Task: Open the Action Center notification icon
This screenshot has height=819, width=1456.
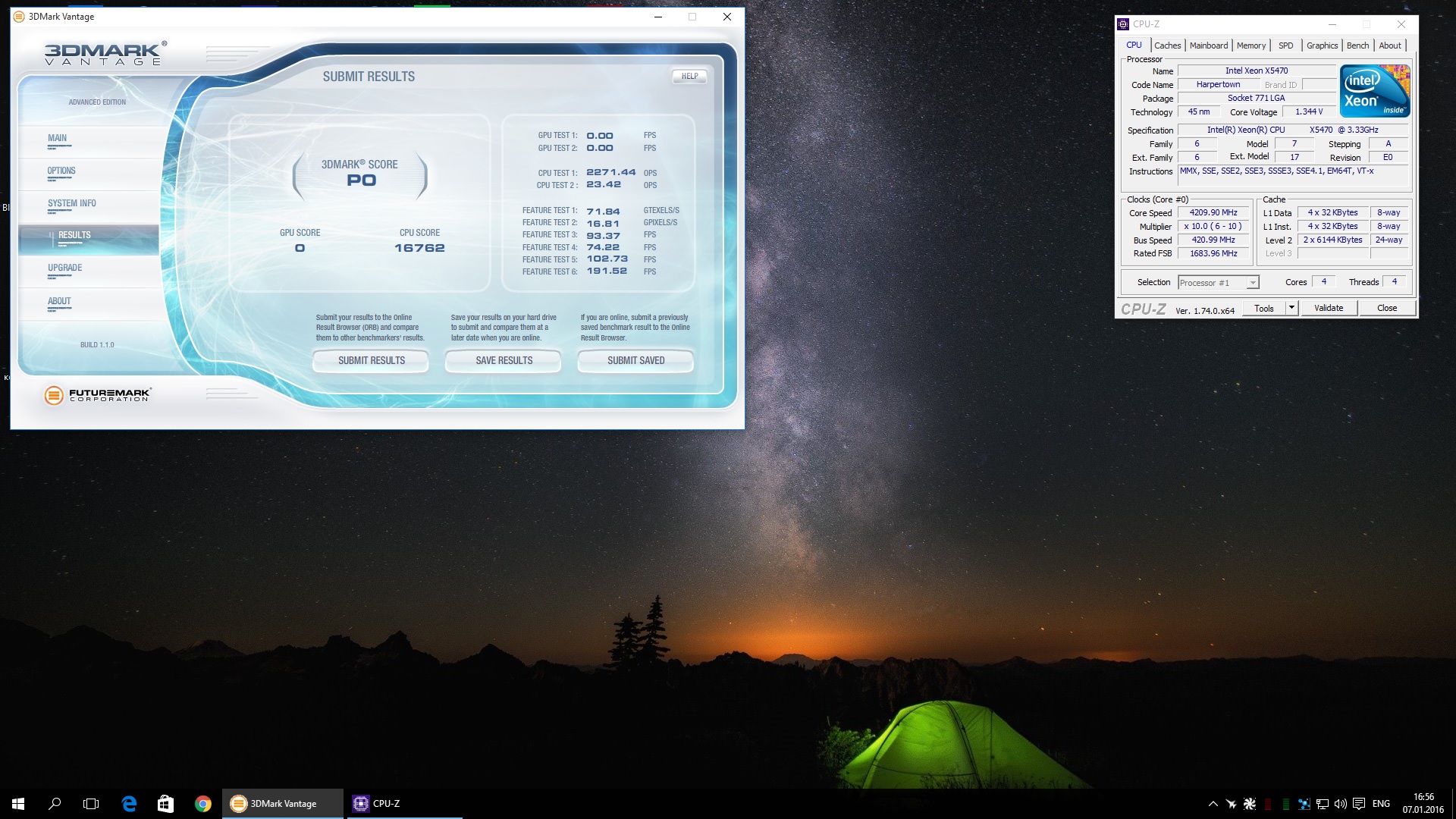Action: click(1358, 803)
